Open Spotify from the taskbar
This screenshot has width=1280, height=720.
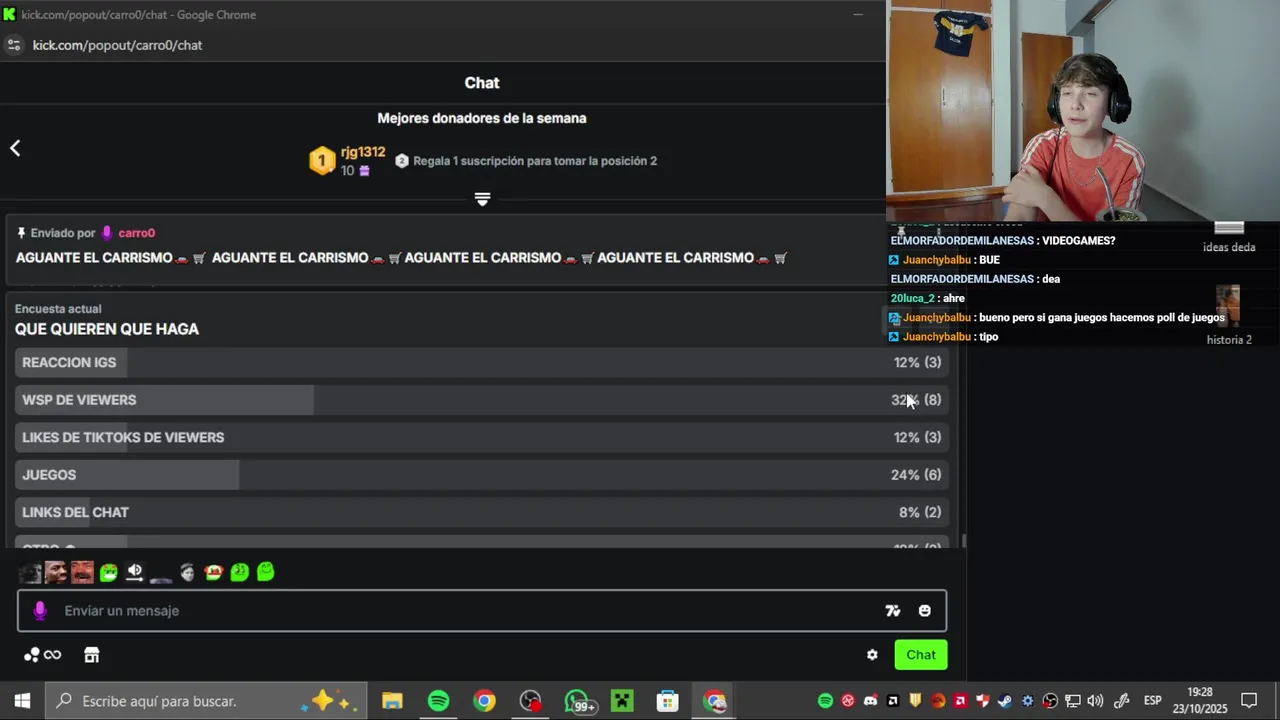pyautogui.click(x=438, y=701)
